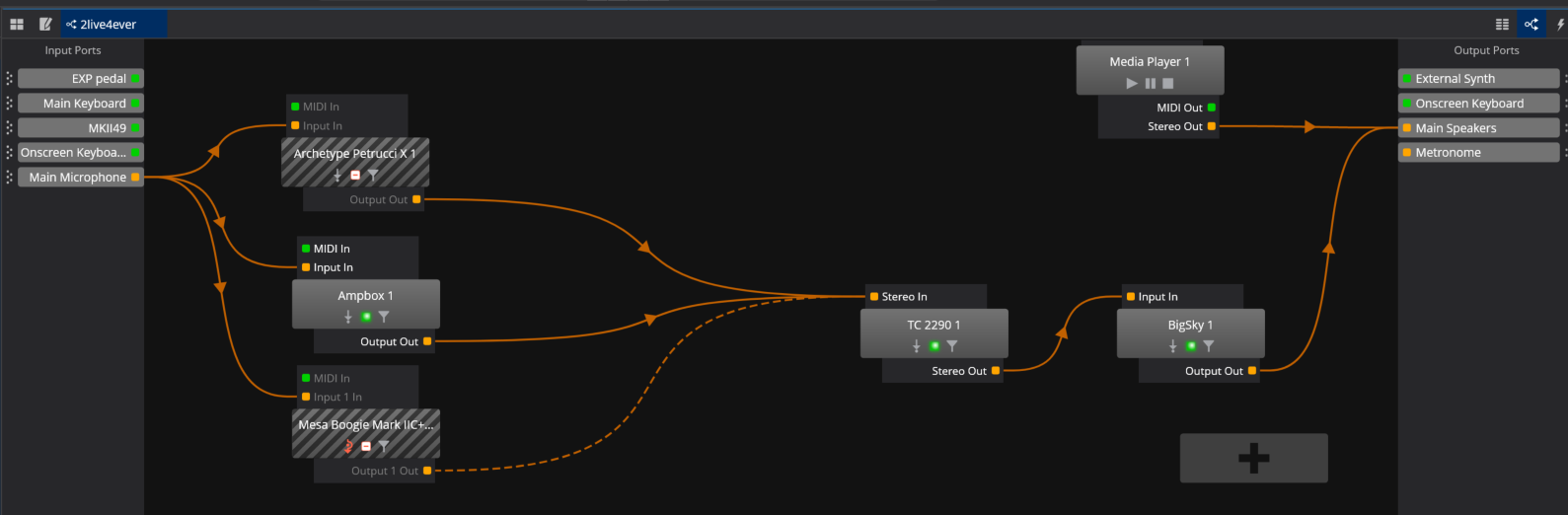Viewport: 1568px width, 515px height.
Task: Click the edit pencil icon in top bar
Action: point(45,24)
